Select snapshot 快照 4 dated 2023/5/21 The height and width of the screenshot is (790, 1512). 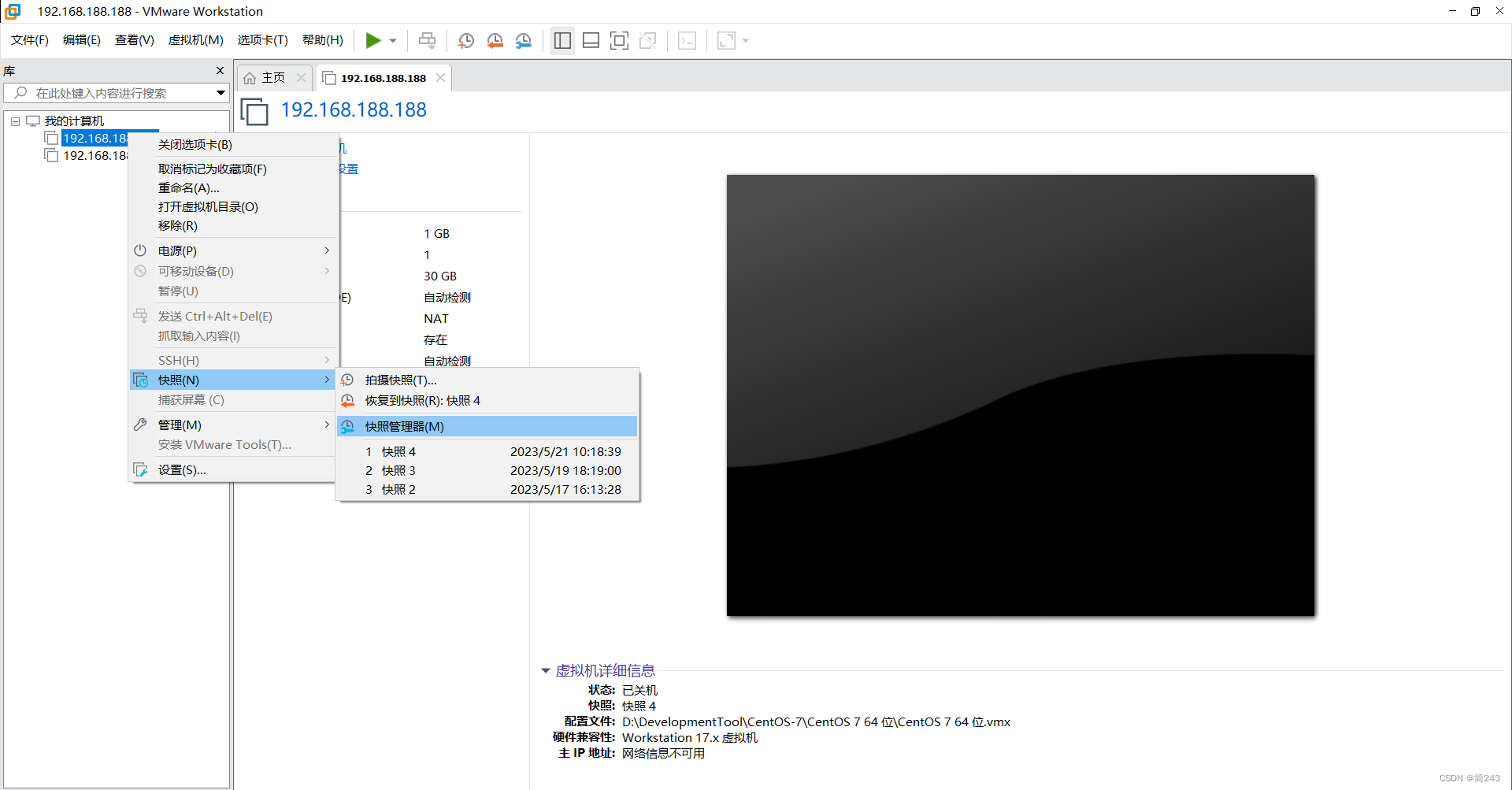coord(487,452)
